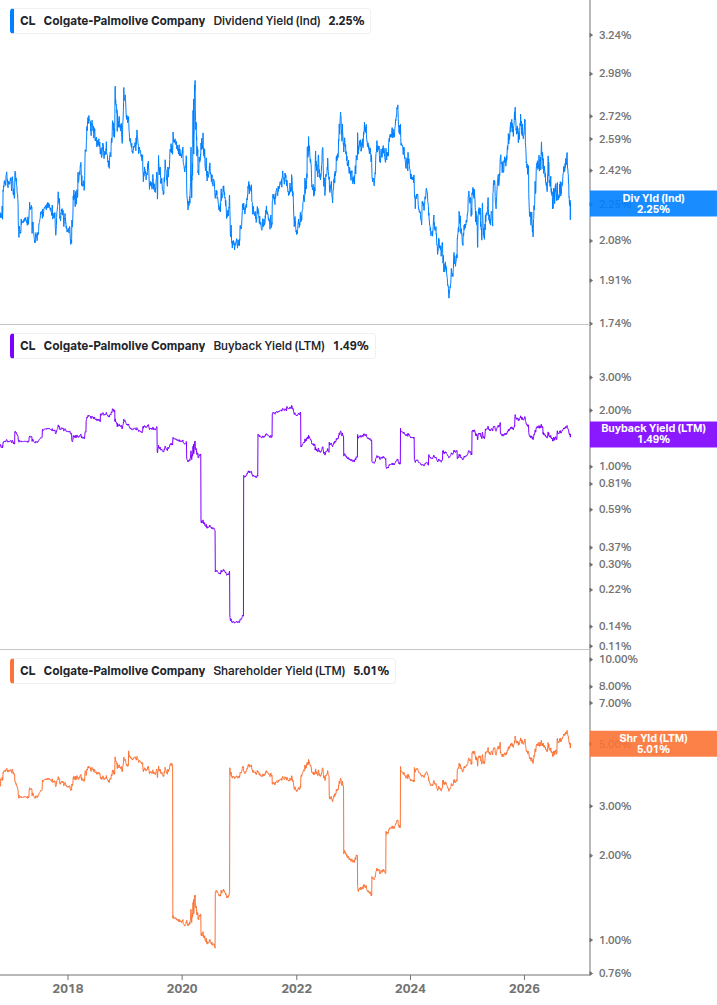
Task: Click the 1.91% dividend yield axis label
Action: pyautogui.click(x=615, y=280)
